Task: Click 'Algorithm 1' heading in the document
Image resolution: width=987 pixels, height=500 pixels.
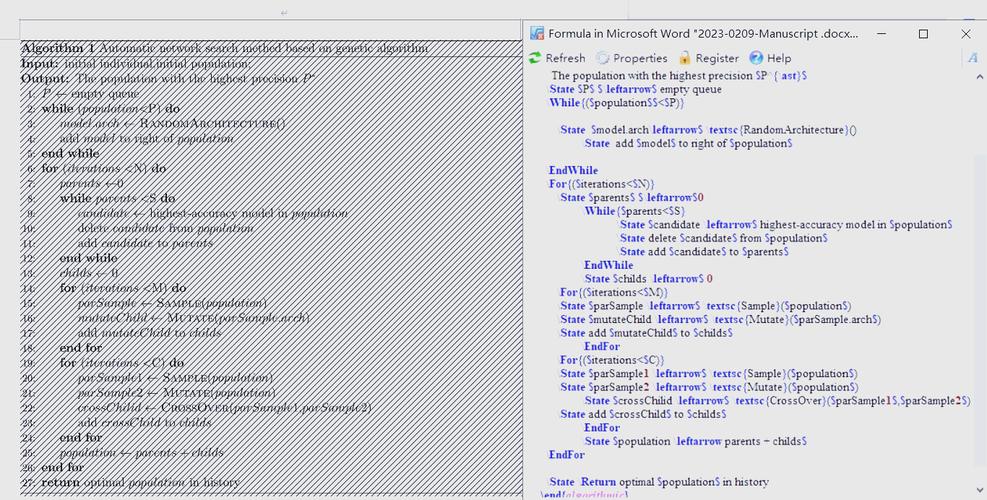Action: pyautogui.click(x=58, y=48)
